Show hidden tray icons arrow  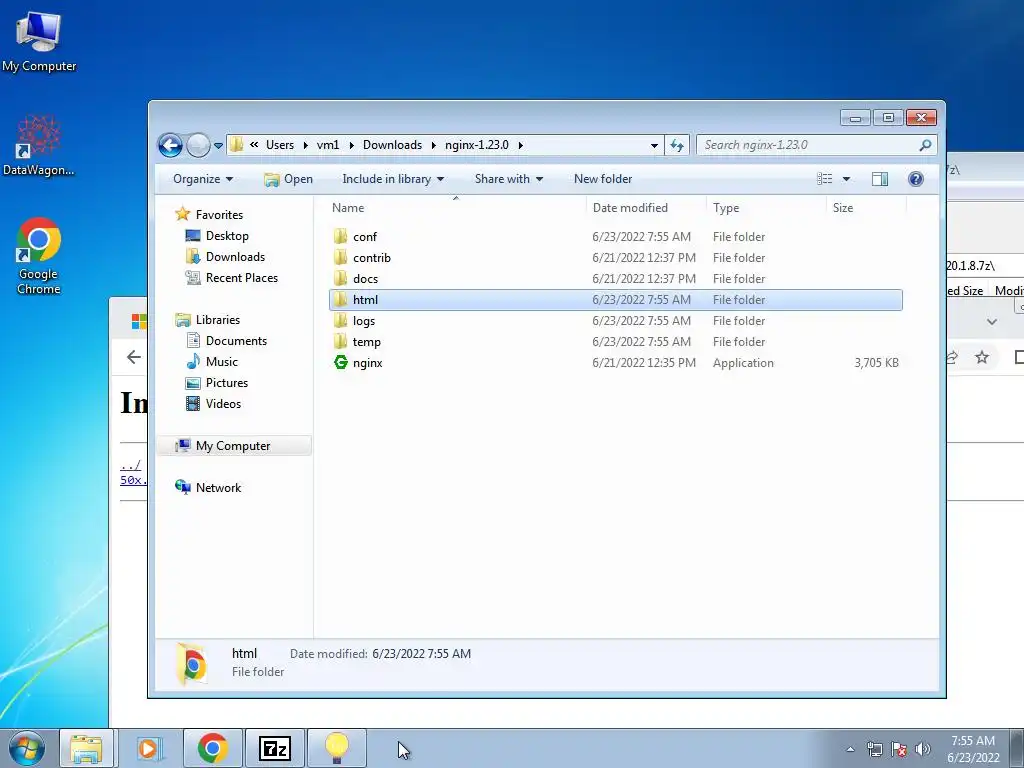[x=850, y=749]
